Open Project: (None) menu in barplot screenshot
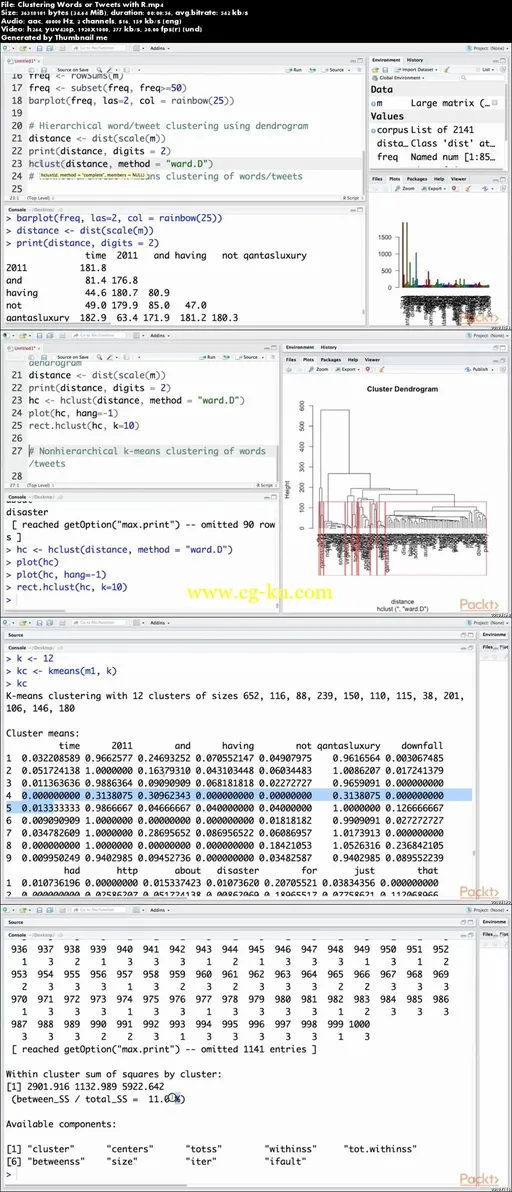 pos(486,49)
